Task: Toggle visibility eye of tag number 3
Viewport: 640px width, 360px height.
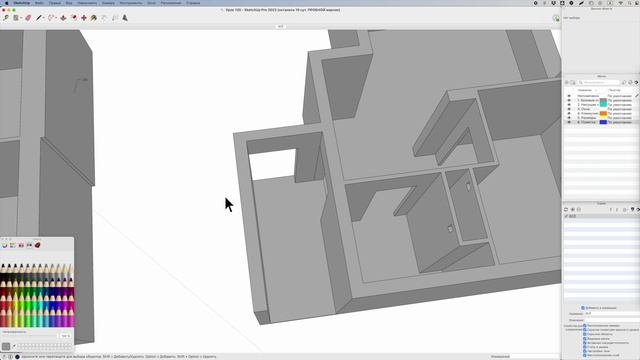Action: (569, 109)
